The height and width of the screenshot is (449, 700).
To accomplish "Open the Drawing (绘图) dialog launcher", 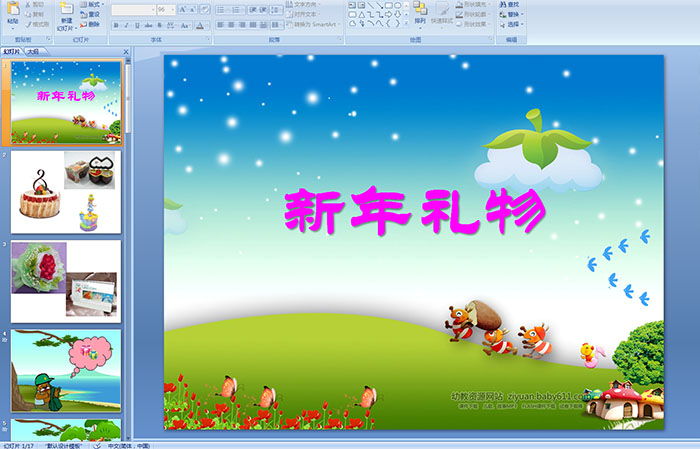I will click(x=491, y=39).
